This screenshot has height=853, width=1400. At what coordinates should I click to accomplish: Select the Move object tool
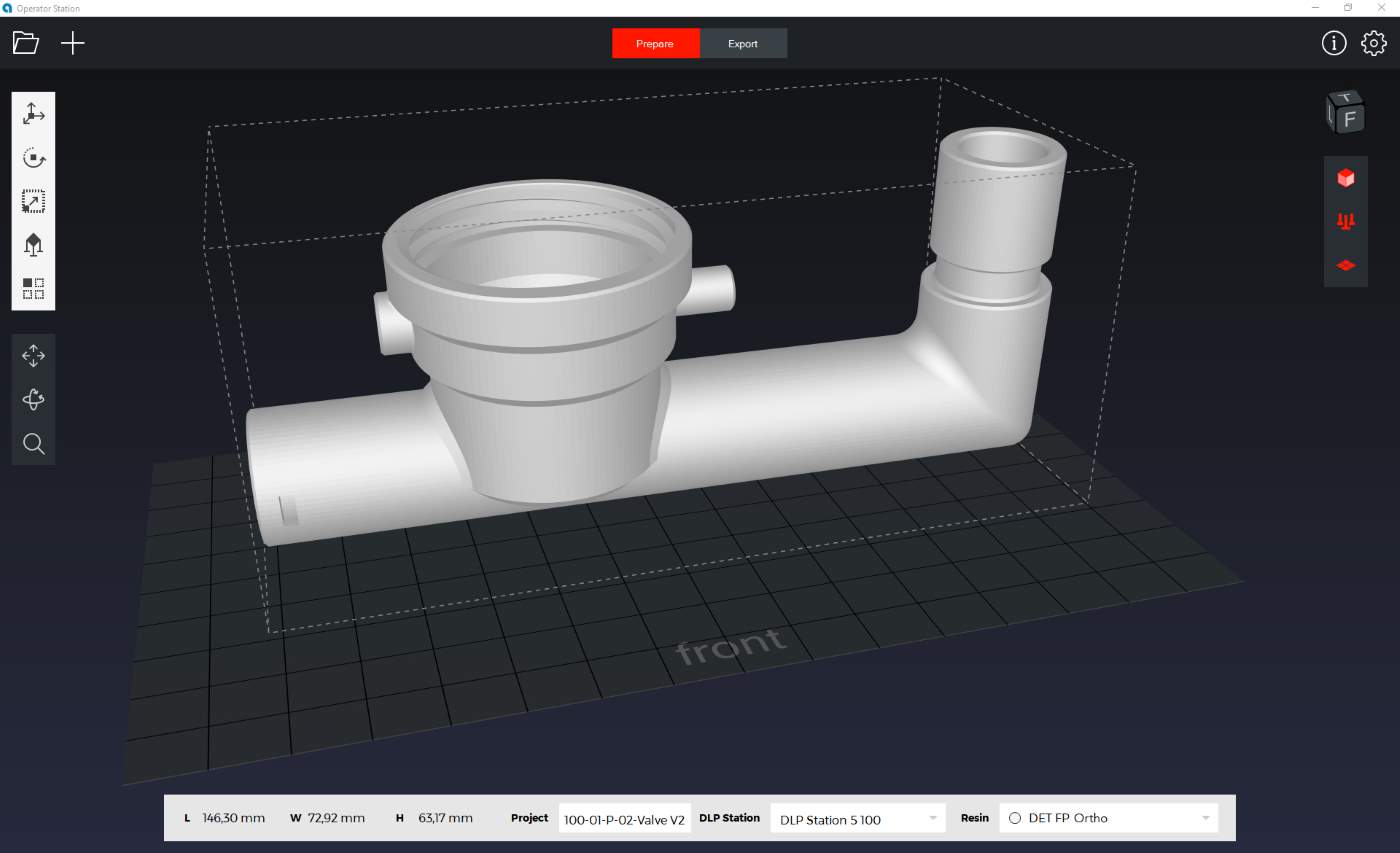33,114
